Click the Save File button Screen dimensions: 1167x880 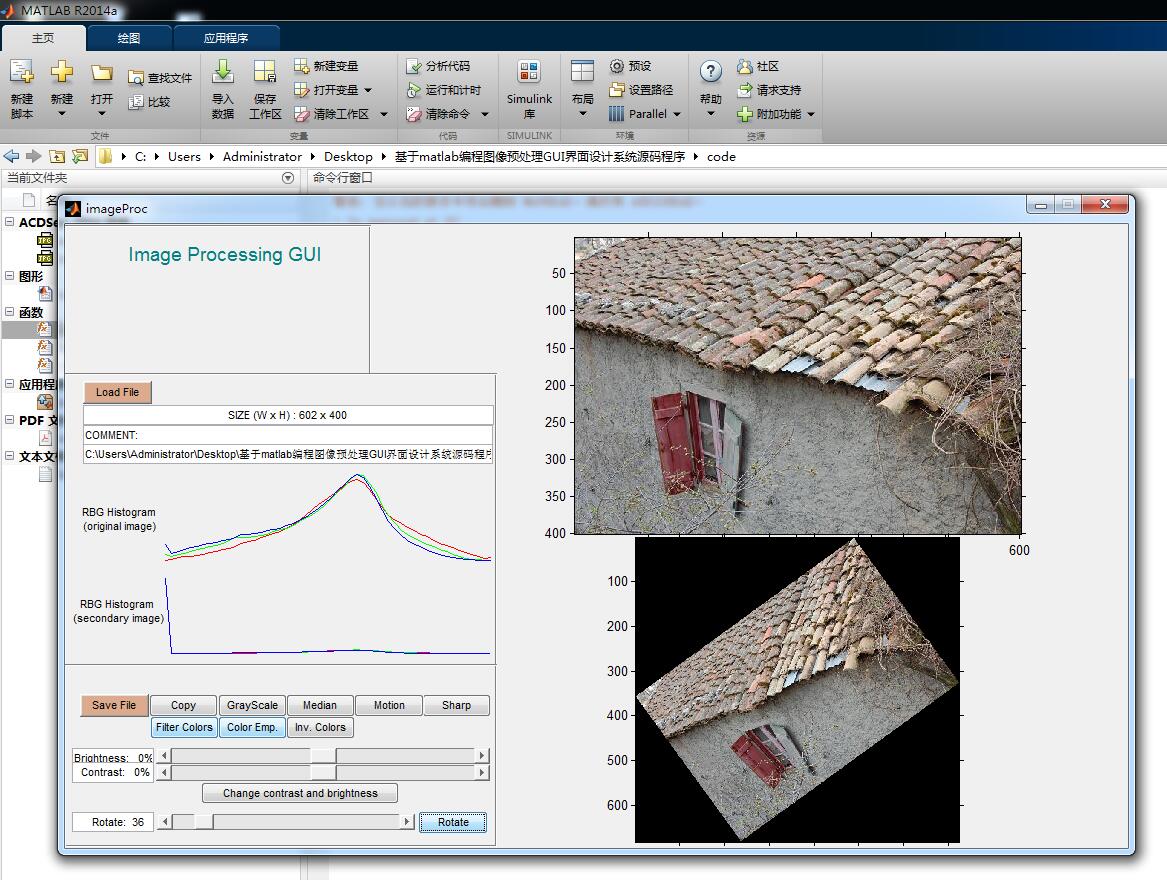[114, 705]
